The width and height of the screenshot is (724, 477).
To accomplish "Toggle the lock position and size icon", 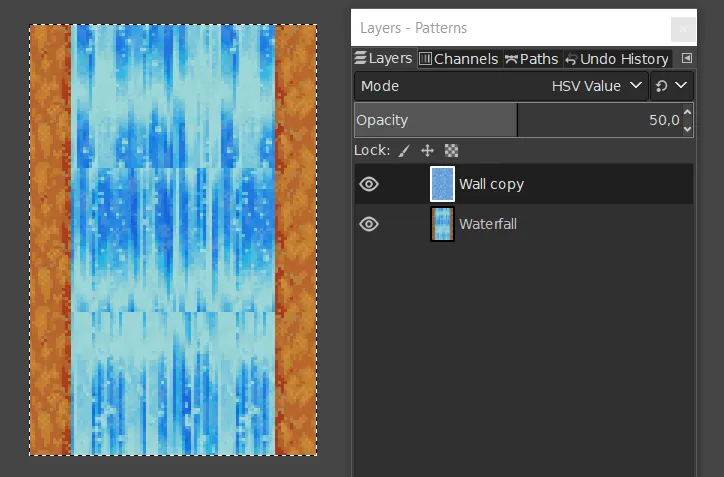I will [x=427, y=151].
